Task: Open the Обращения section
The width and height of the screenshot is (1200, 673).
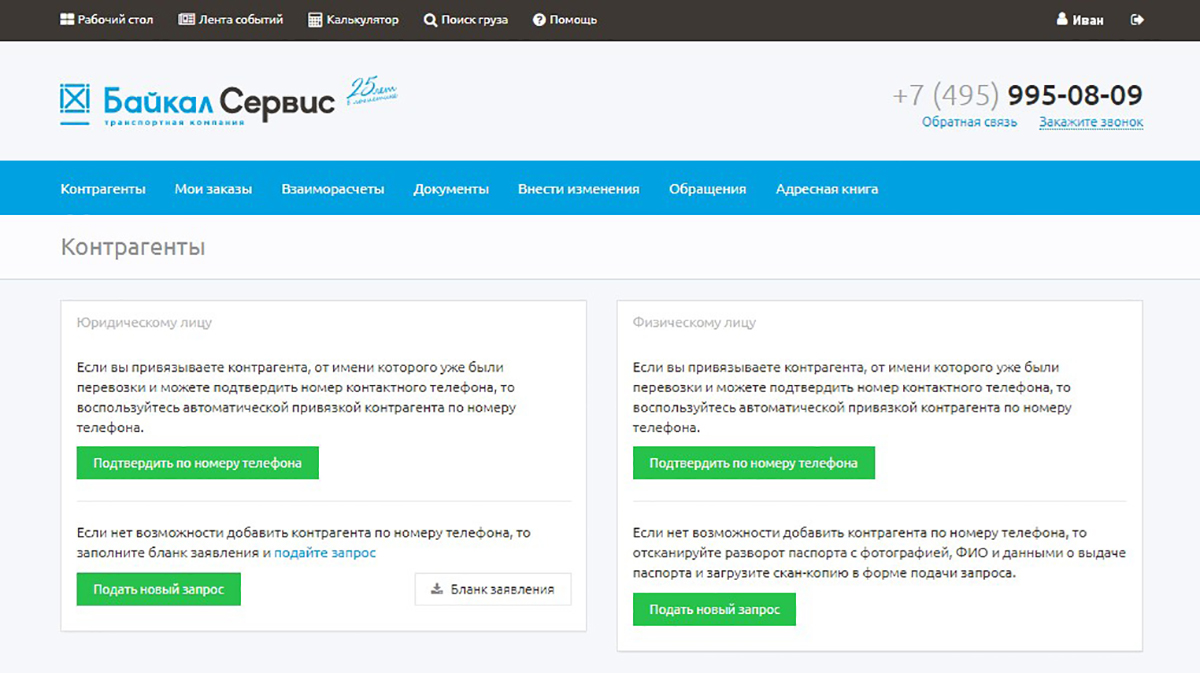Action: (x=707, y=189)
